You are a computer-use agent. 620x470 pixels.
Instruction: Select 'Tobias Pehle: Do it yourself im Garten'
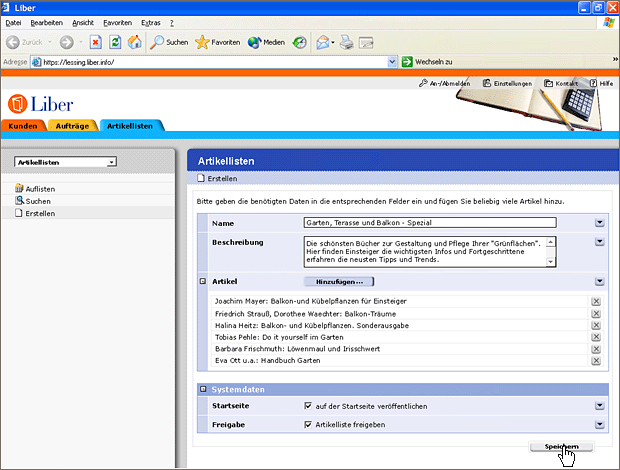(279, 337)
